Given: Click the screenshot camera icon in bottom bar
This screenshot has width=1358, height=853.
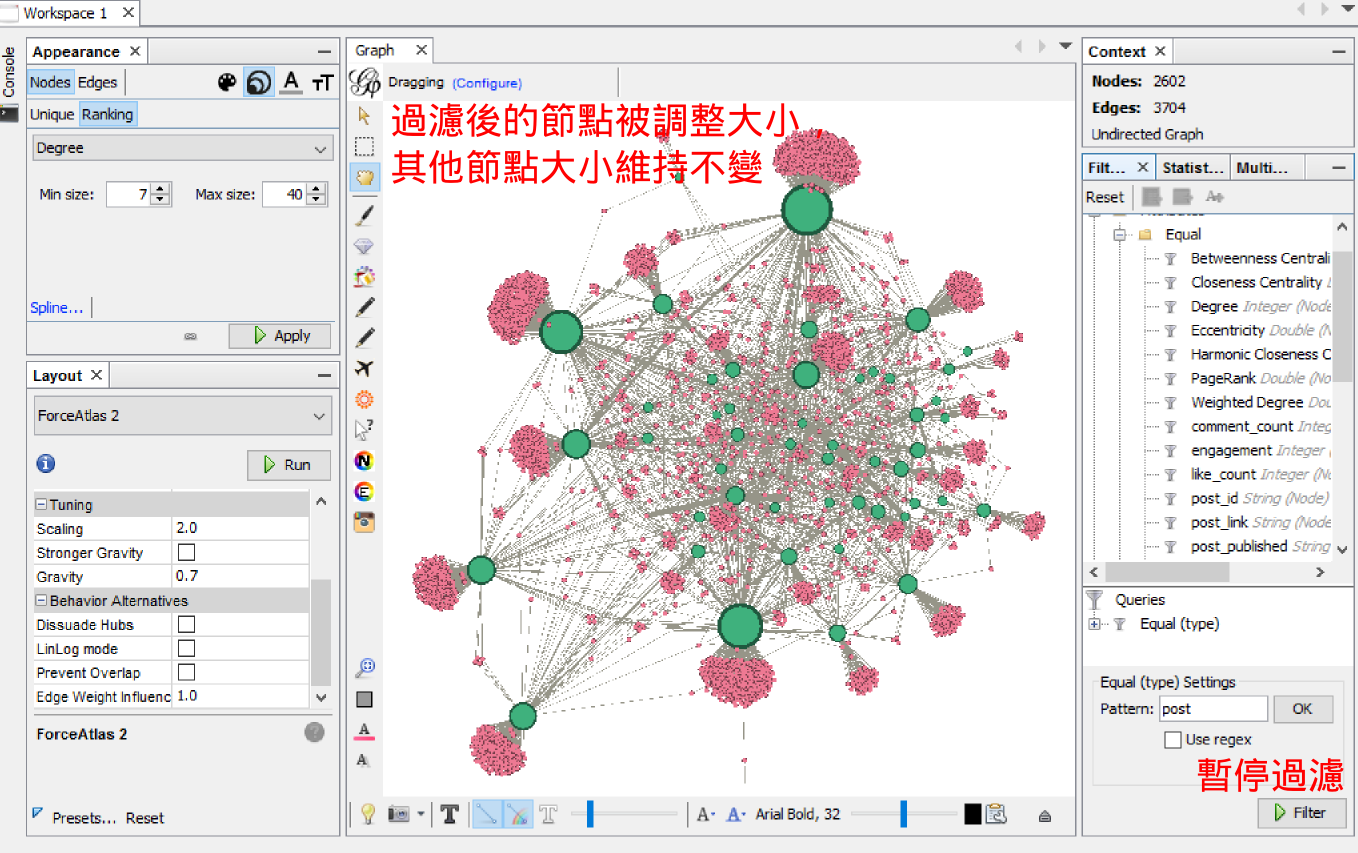Looking at the screenshot, I should (399, 814).
